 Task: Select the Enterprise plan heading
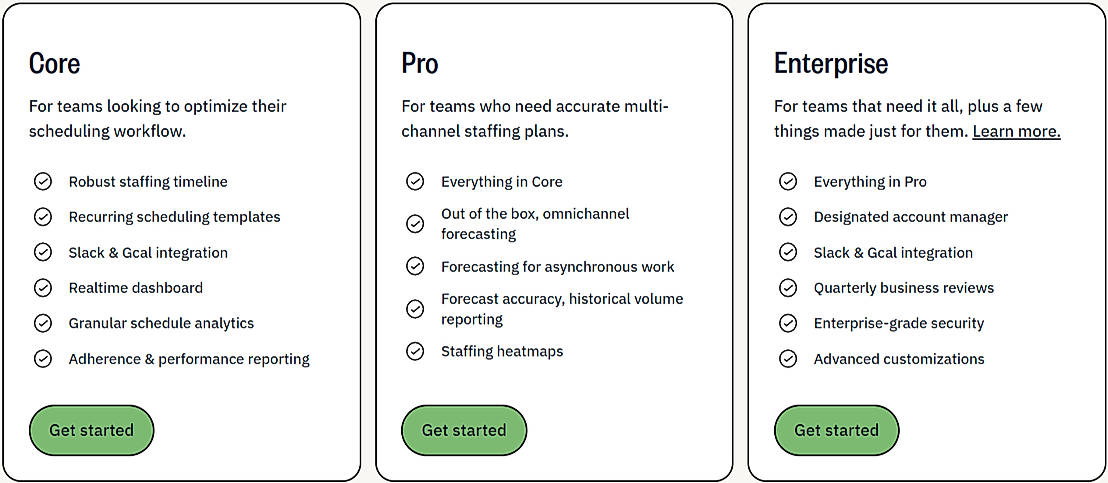point(831,64)
